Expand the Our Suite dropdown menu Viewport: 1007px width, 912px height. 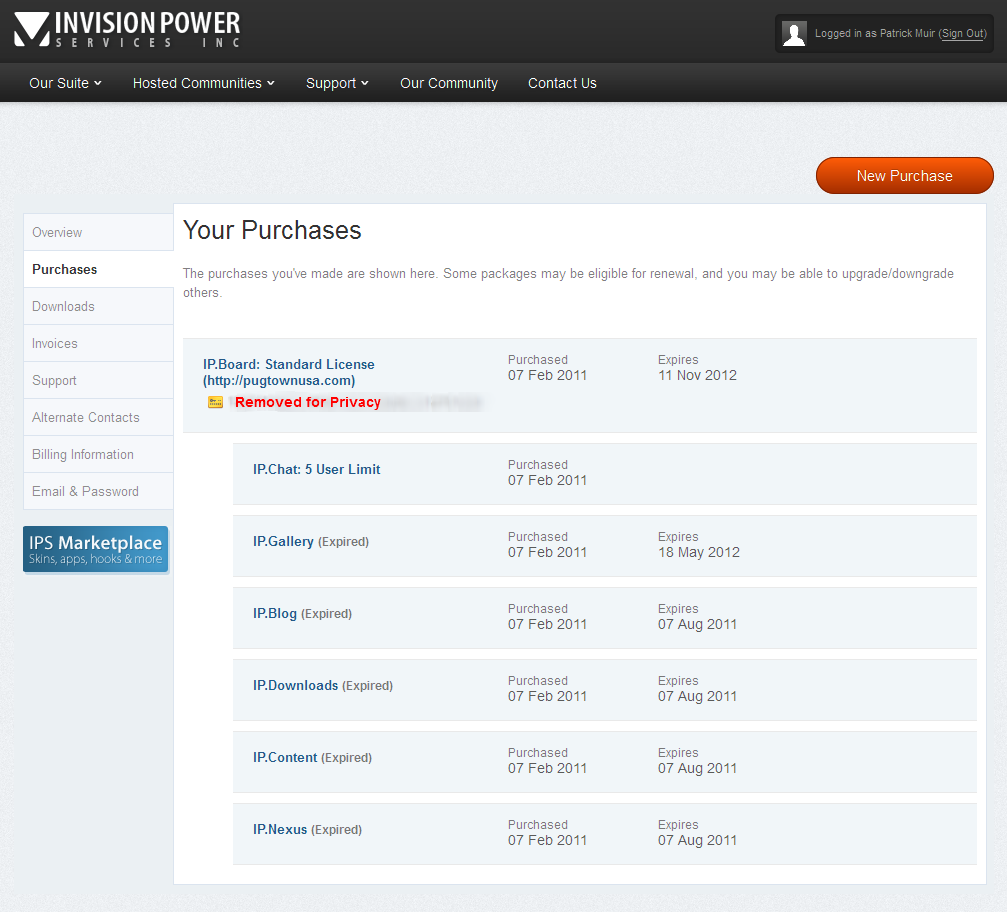point(66,83)
